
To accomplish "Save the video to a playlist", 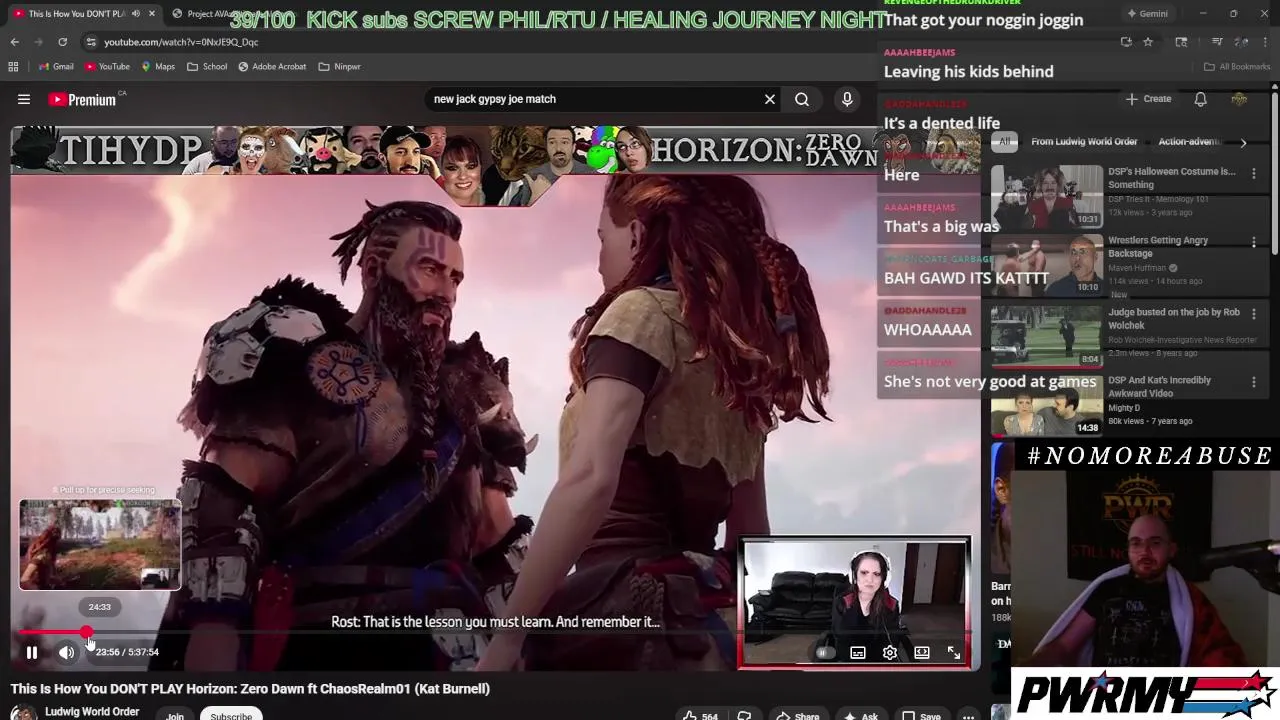I will tap(921, 715).
